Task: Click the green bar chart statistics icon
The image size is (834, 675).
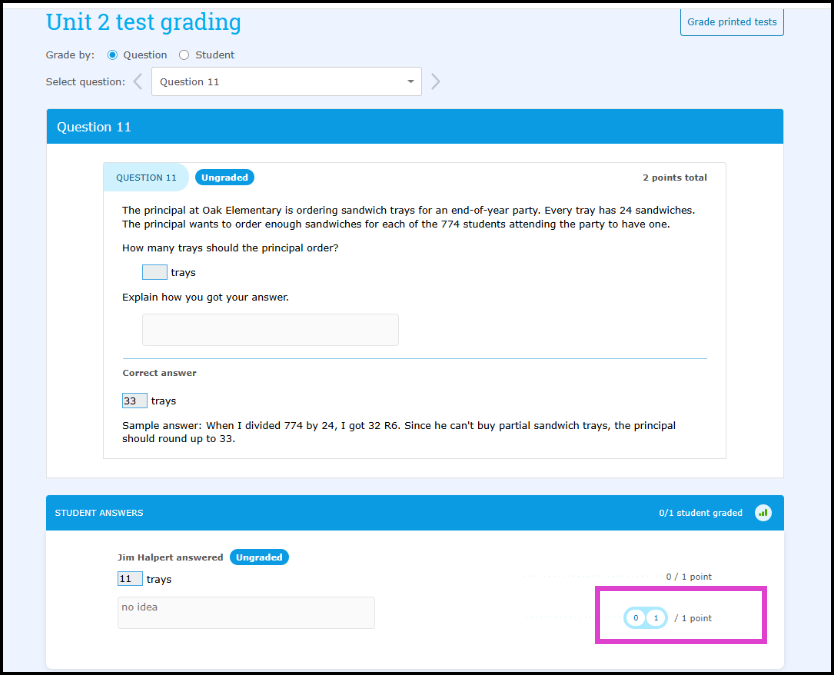Action: [x=763, y=513]
